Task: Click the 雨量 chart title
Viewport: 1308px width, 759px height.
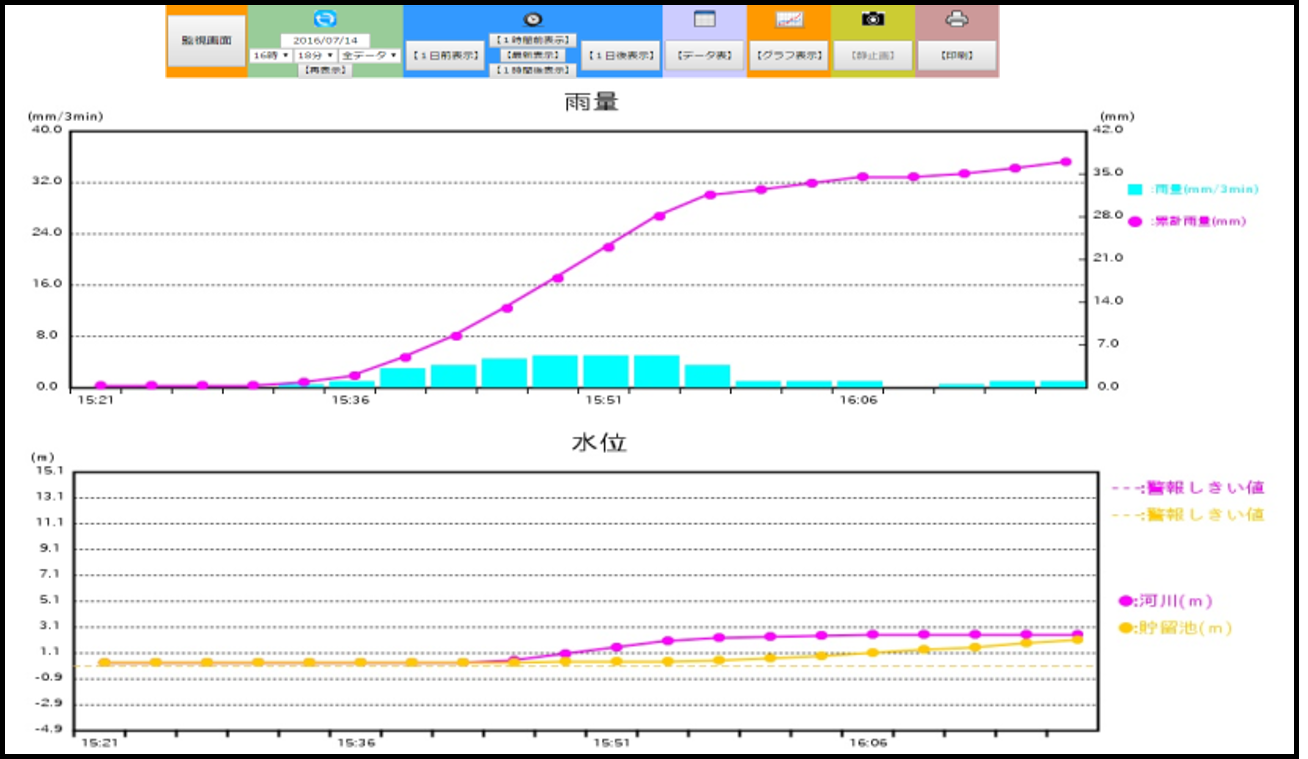Action: [590, 102]
